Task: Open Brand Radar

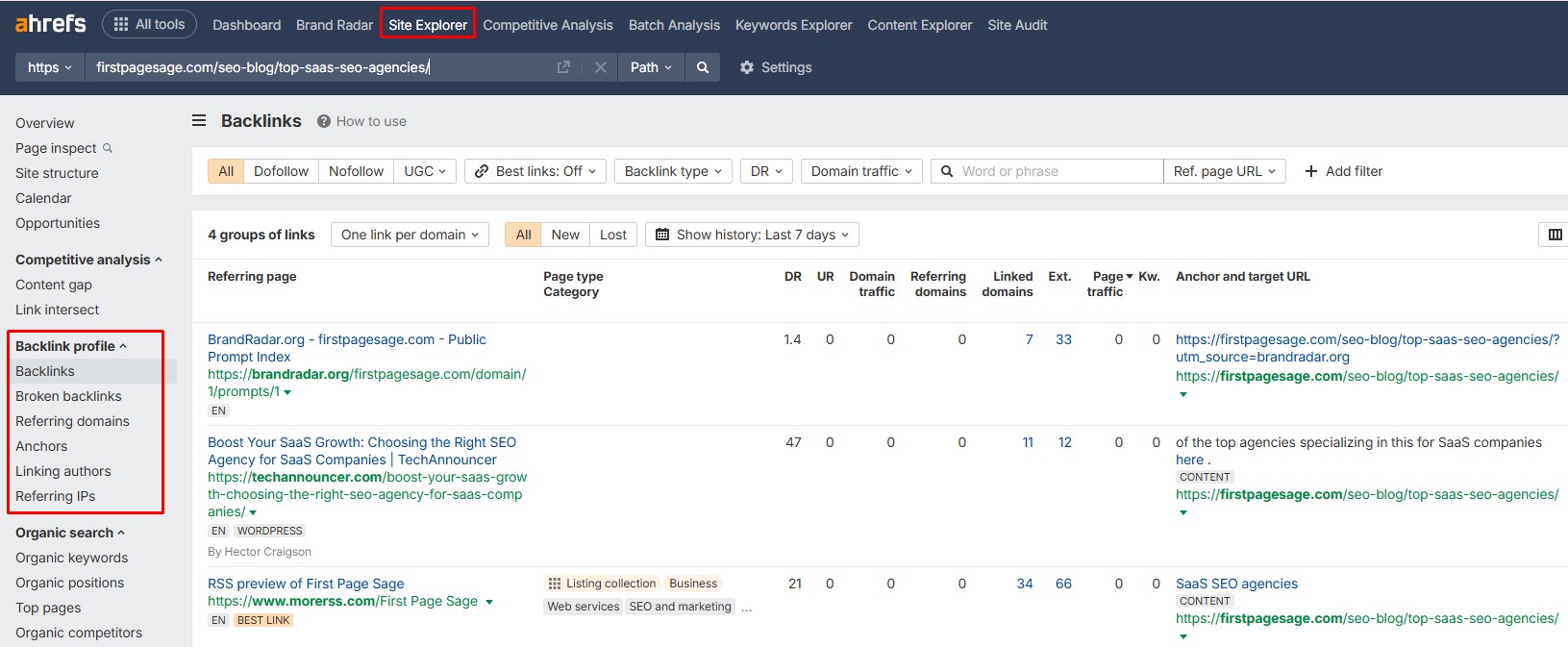Action: point(335,25)
